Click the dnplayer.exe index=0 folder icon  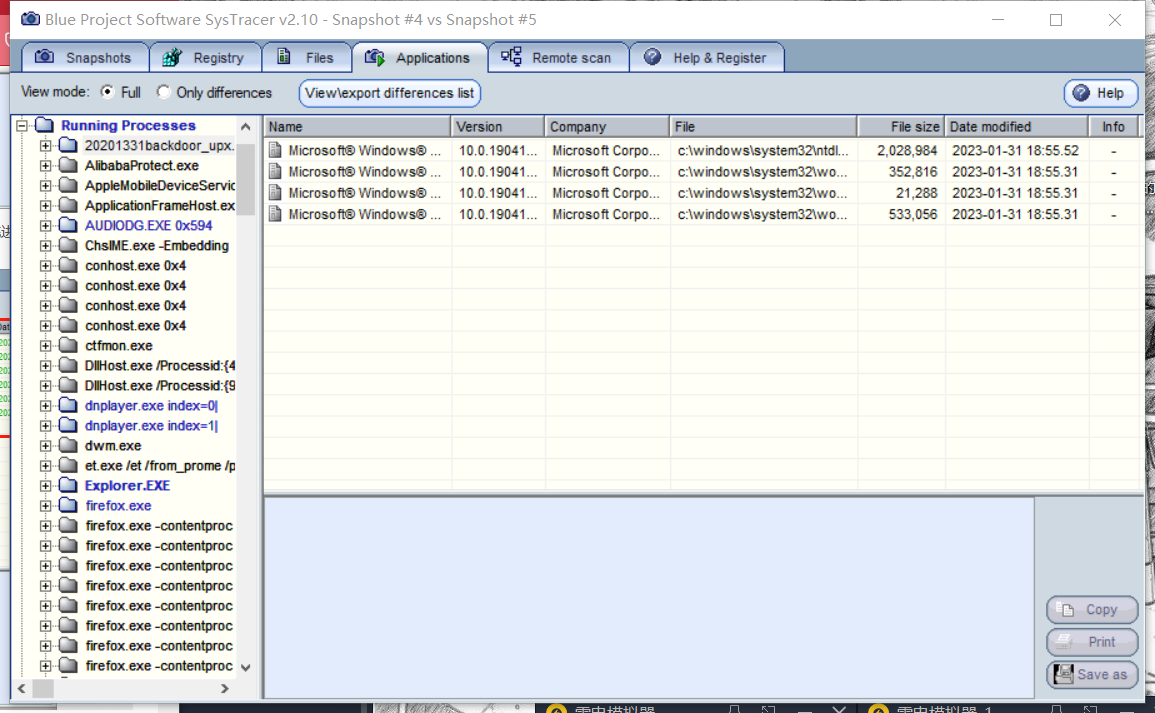69,405
